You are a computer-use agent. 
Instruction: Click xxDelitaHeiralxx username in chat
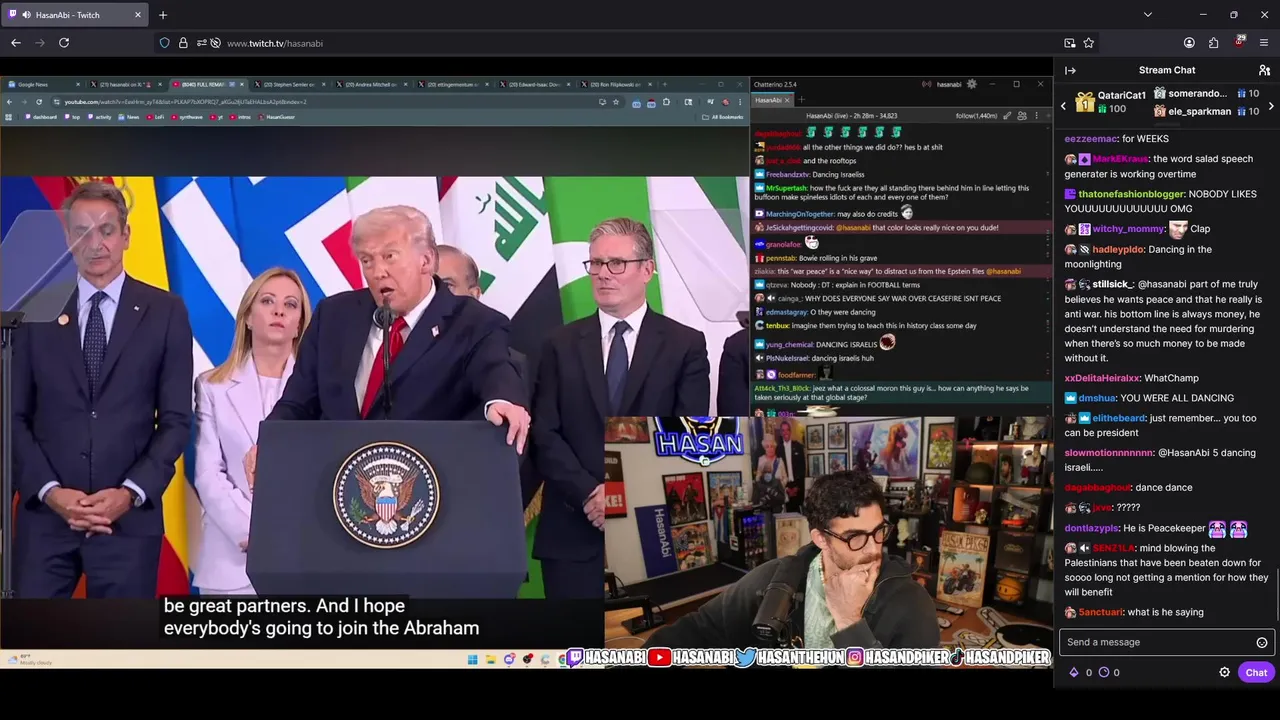(x=1102, y=378)
